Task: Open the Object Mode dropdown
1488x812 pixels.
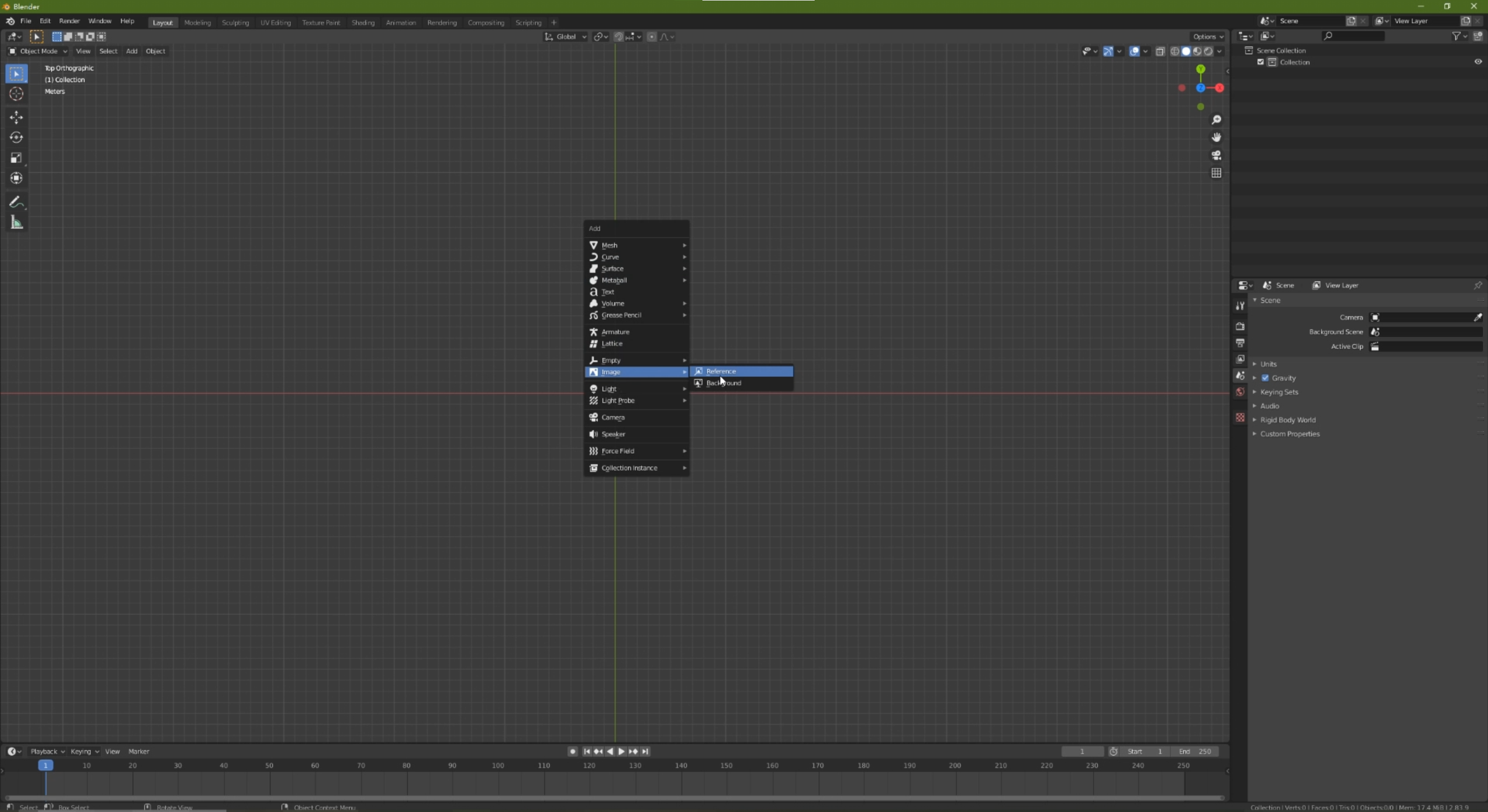Action: pyautogui.click(x=38, y=51)
